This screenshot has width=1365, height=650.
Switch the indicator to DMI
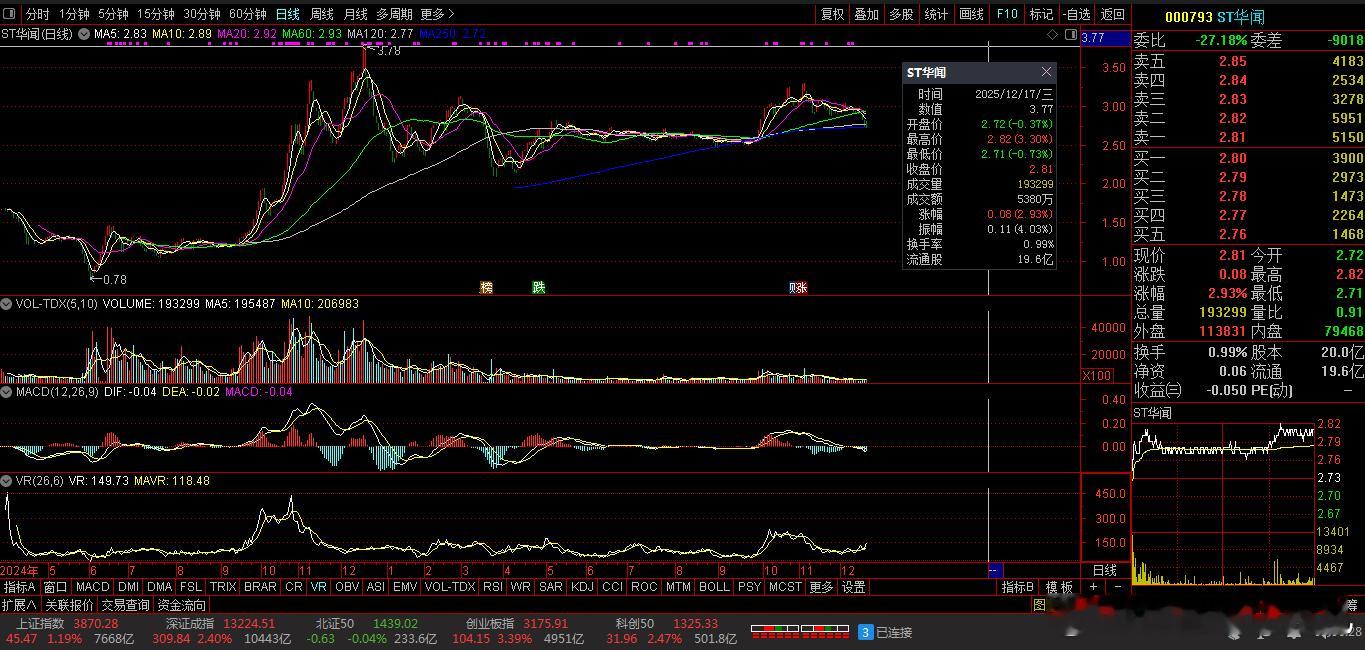point(129,587)
